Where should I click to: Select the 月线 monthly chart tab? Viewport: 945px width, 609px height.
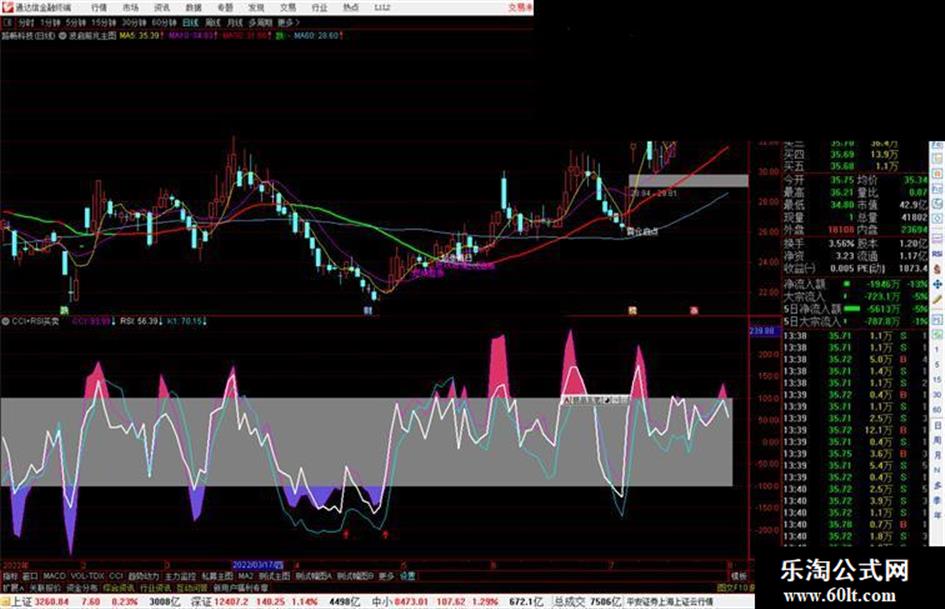tap(234, 22)
